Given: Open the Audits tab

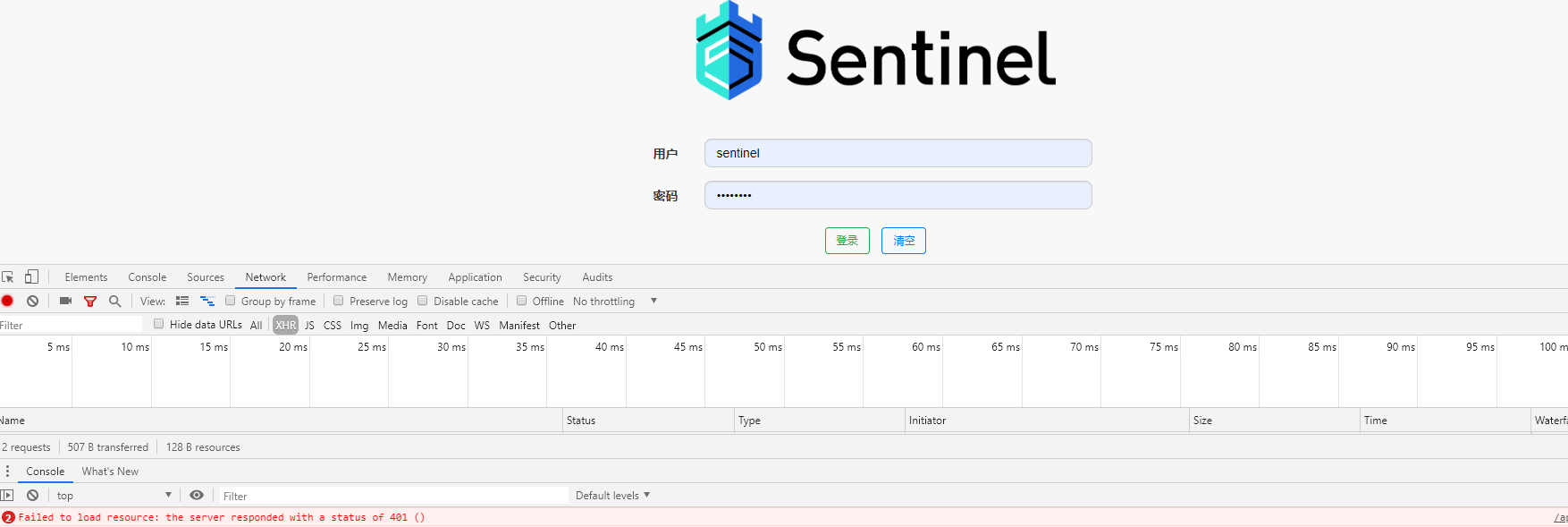Looking at the screenshot, I should coord(597,277).
